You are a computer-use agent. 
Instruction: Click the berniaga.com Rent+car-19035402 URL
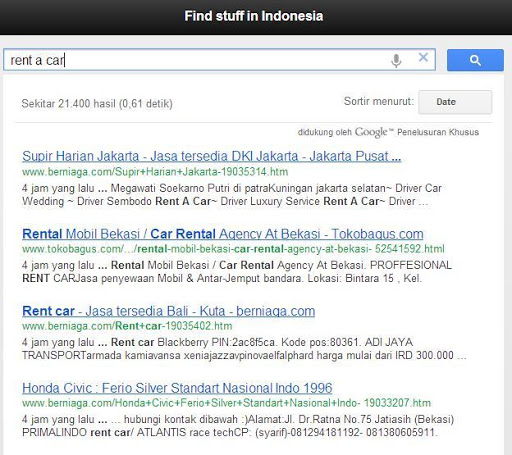(x=127, y=326)
